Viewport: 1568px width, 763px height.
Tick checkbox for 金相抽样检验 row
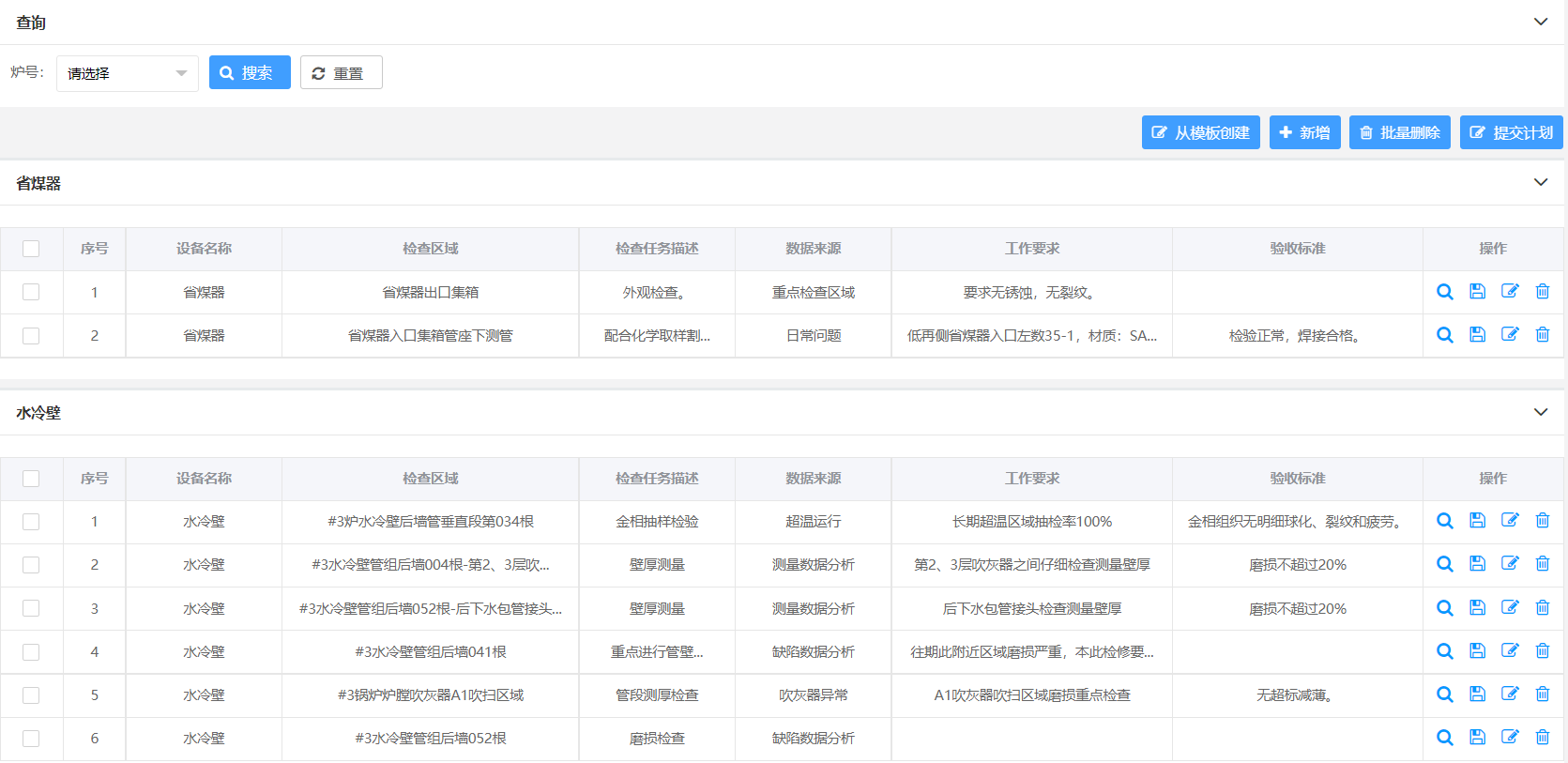(31, 521)
